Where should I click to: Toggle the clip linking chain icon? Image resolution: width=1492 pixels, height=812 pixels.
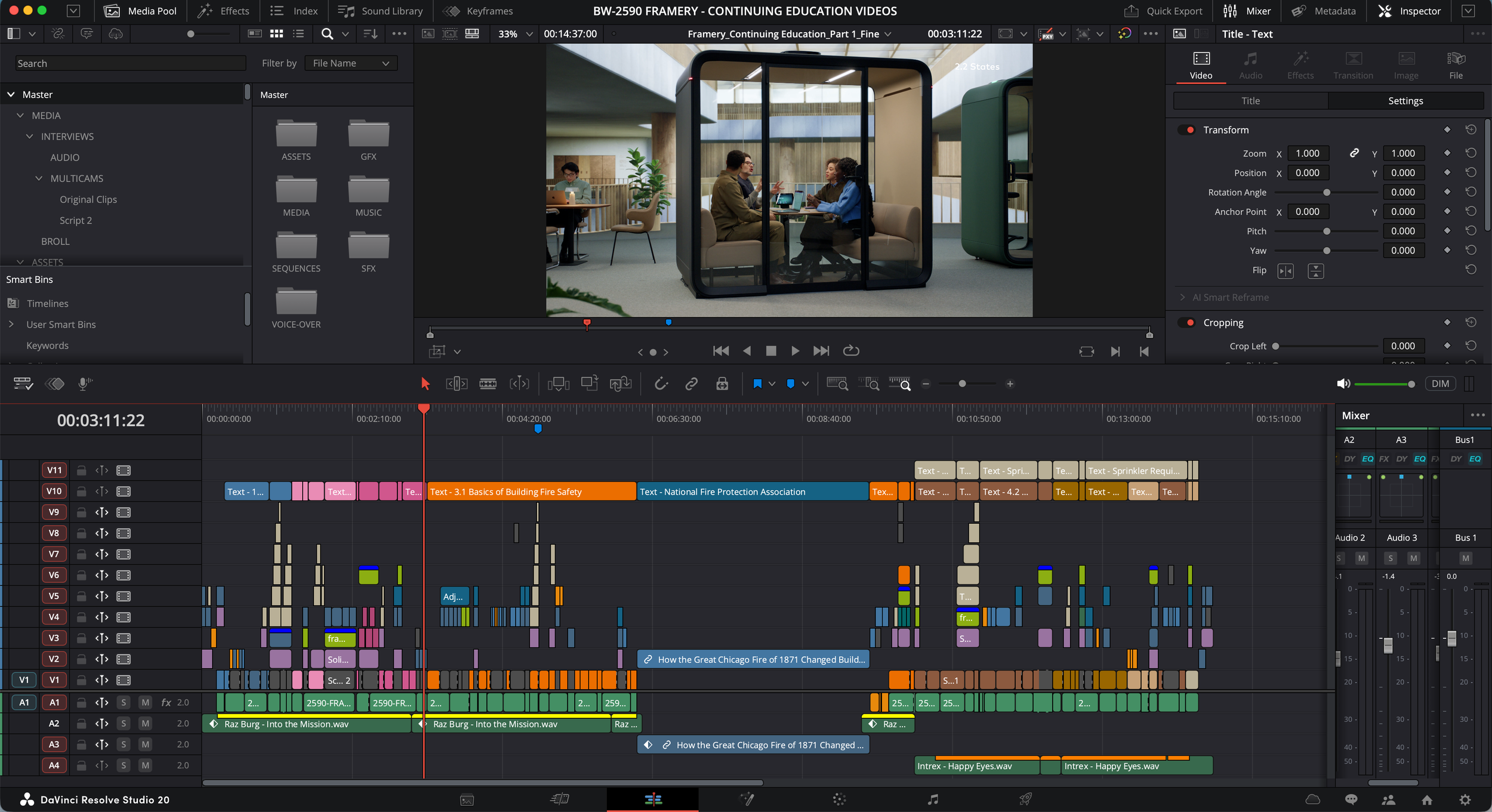(691, 384)
